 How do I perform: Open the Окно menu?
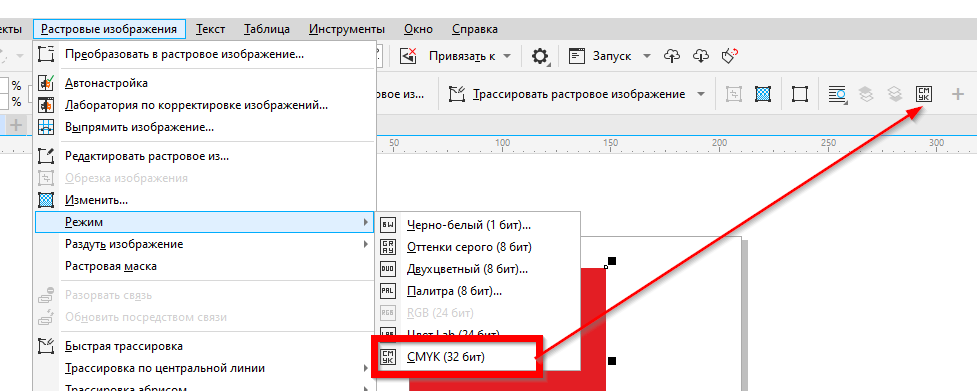point(418,29)
